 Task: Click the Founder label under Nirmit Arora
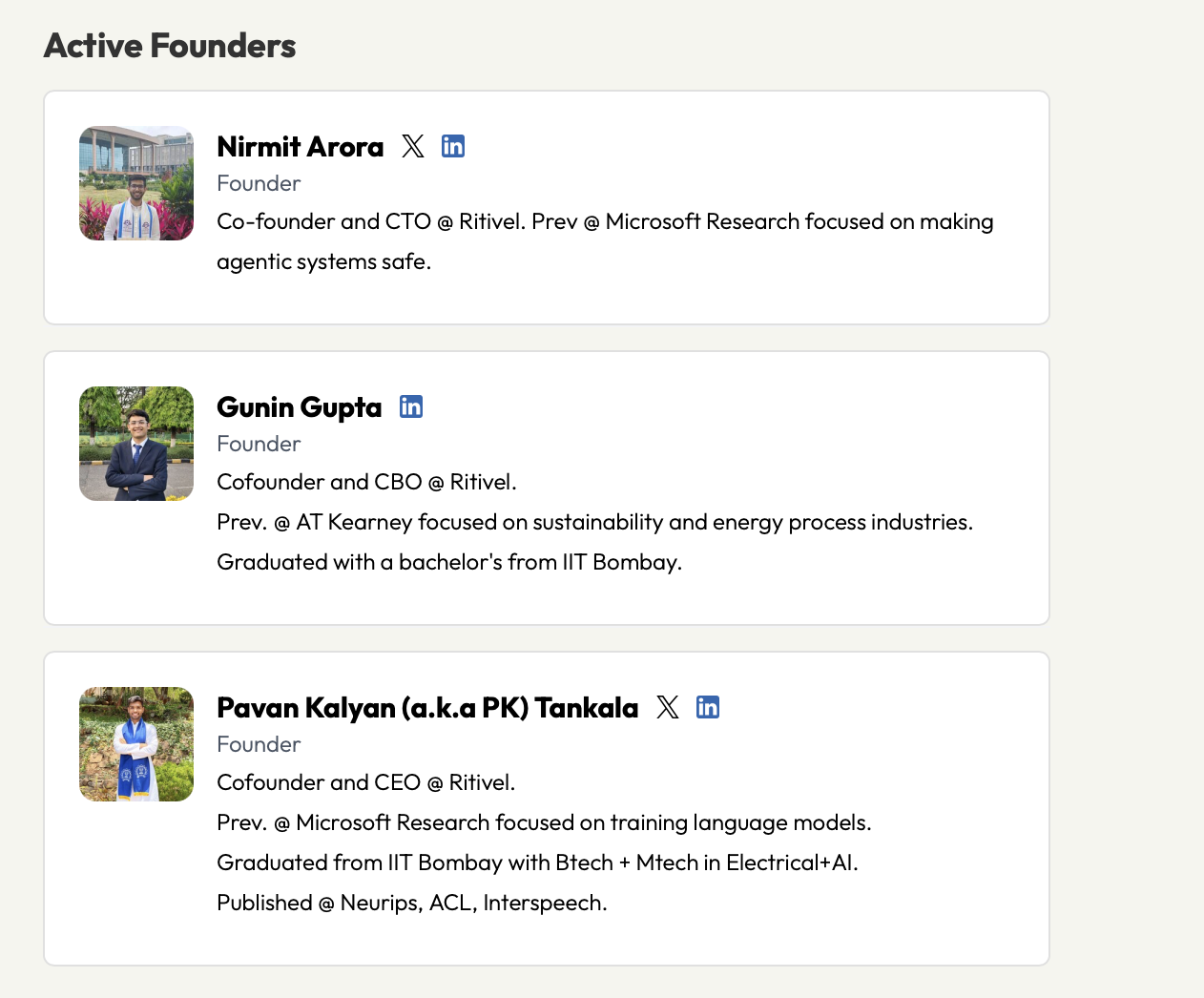(x=259, y=183)
